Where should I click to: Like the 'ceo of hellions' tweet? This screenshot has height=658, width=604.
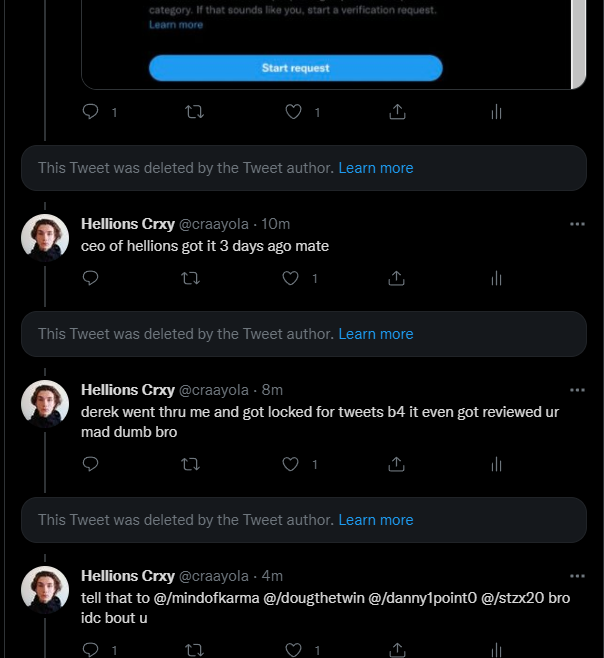click(x=293, y=278)
